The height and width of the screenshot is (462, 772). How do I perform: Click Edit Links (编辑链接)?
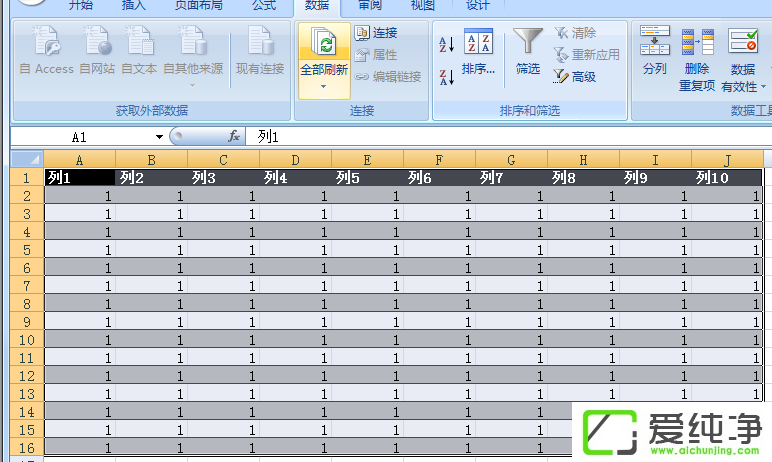coord(388,77)
